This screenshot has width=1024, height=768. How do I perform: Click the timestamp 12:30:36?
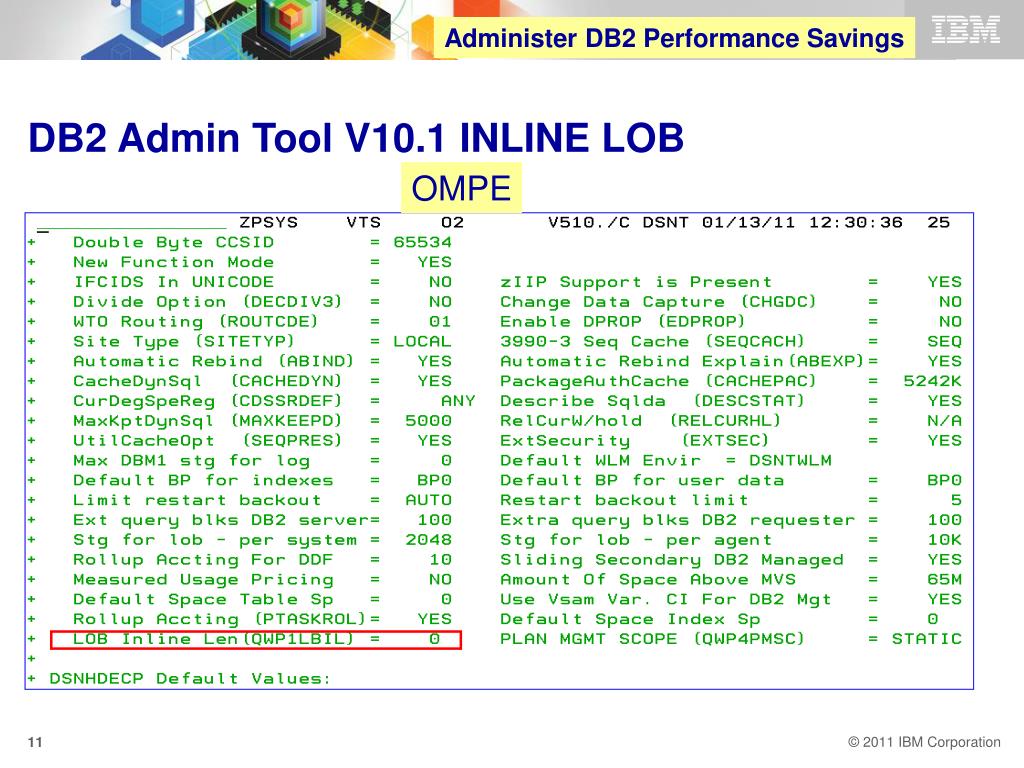coord(856,223)
